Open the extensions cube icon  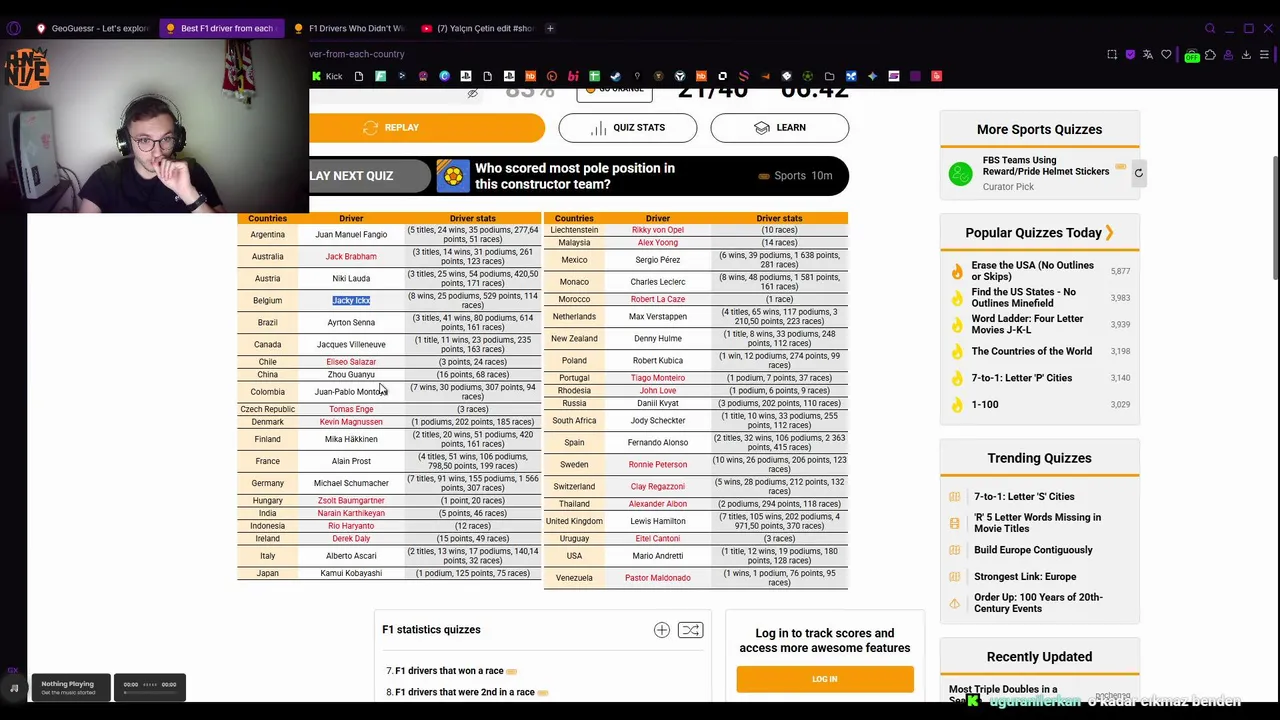(x=1210, y=55)
